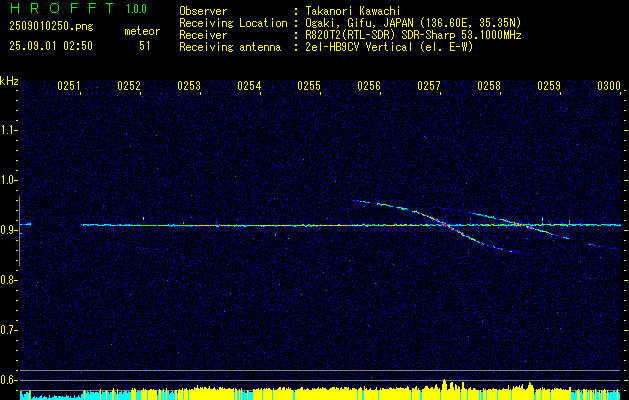Click the version number 1.0.0
The image size is (629, 400).
tap(136, 9)
